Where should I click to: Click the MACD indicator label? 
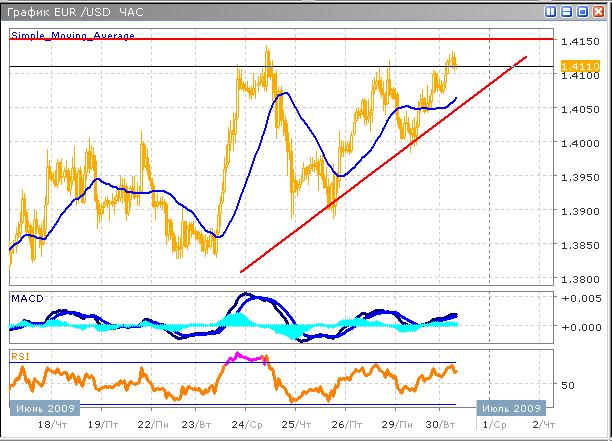tap(27, 298)
